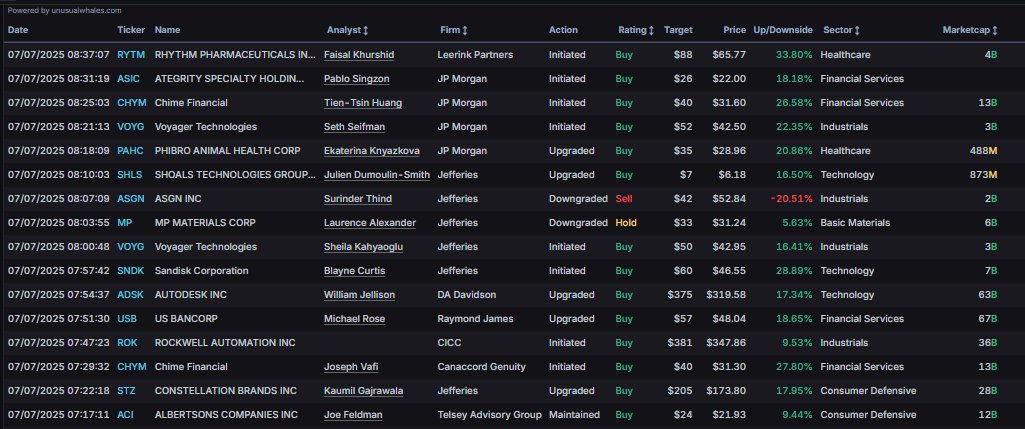Viewport: 1025px width, 429px height.
Task: Click the 488M marketcap value
Action: click(983, 150)
